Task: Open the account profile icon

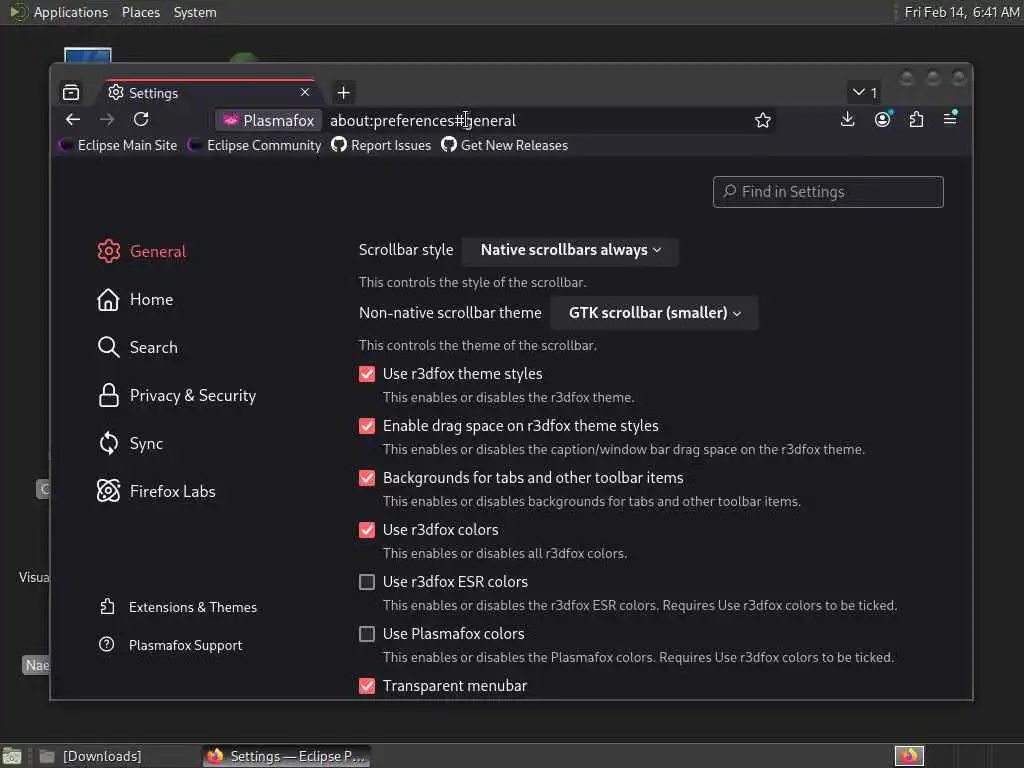Action: 882,120
